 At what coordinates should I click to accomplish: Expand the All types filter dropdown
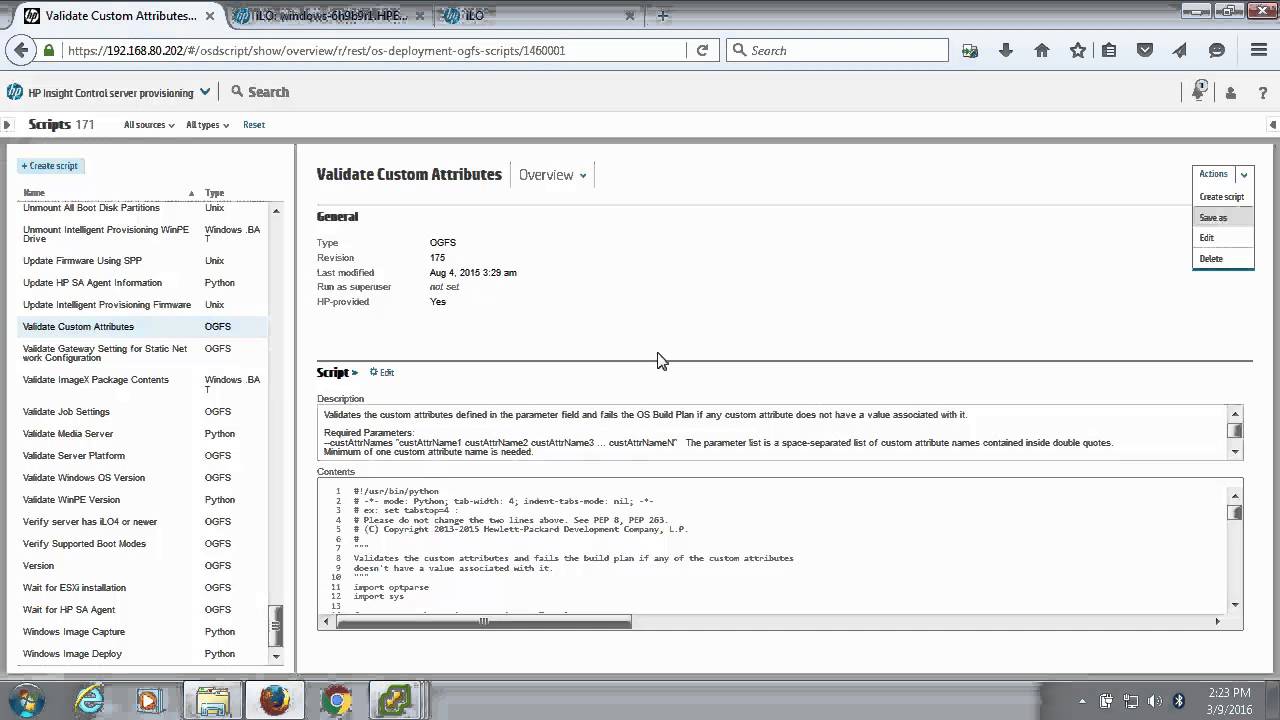[x=207, y=125]
